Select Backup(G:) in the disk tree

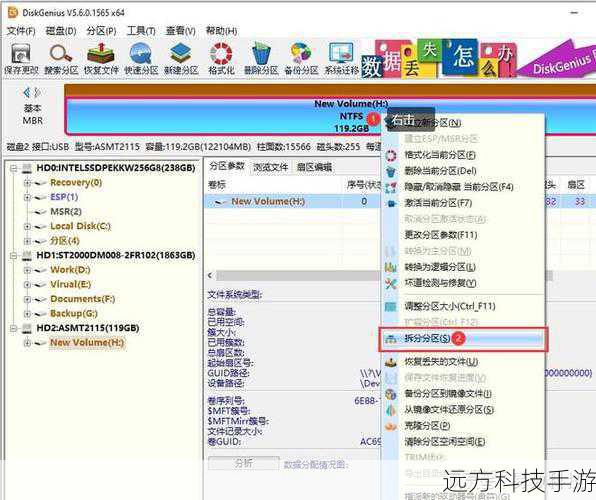(74, 314)
